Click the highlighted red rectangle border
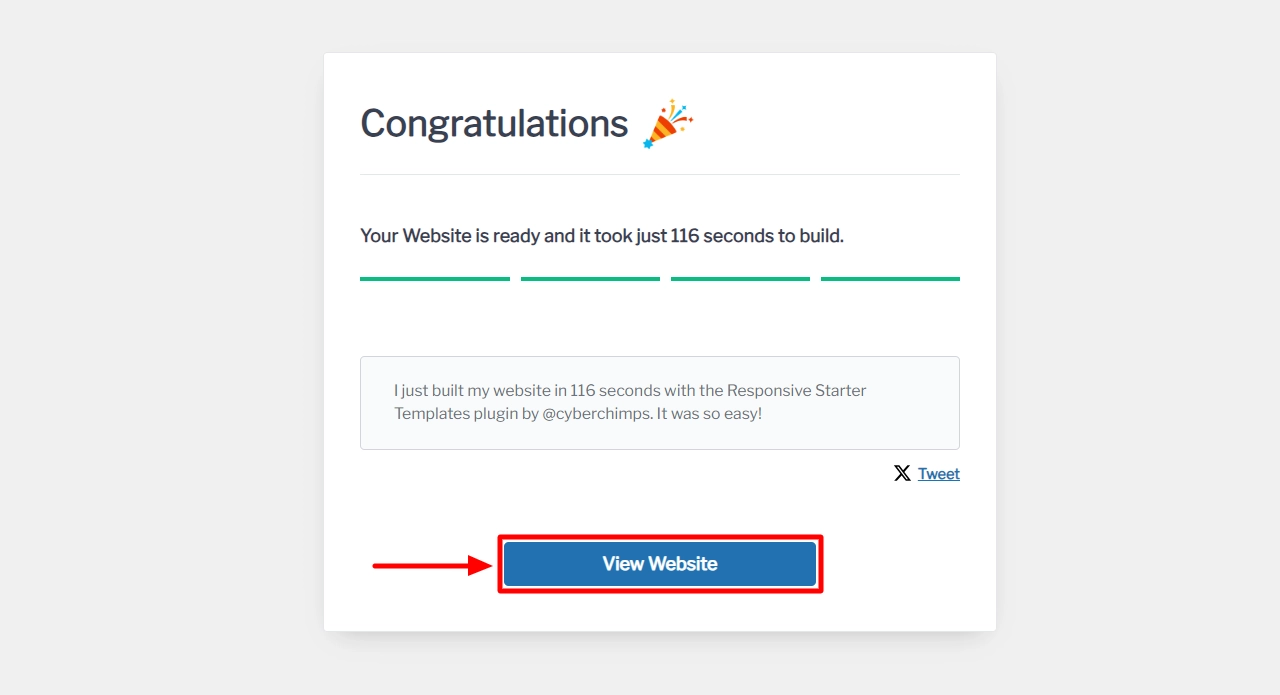Image resolution: width=1280 pixels, height=695 pixels. tap(660, 535)
